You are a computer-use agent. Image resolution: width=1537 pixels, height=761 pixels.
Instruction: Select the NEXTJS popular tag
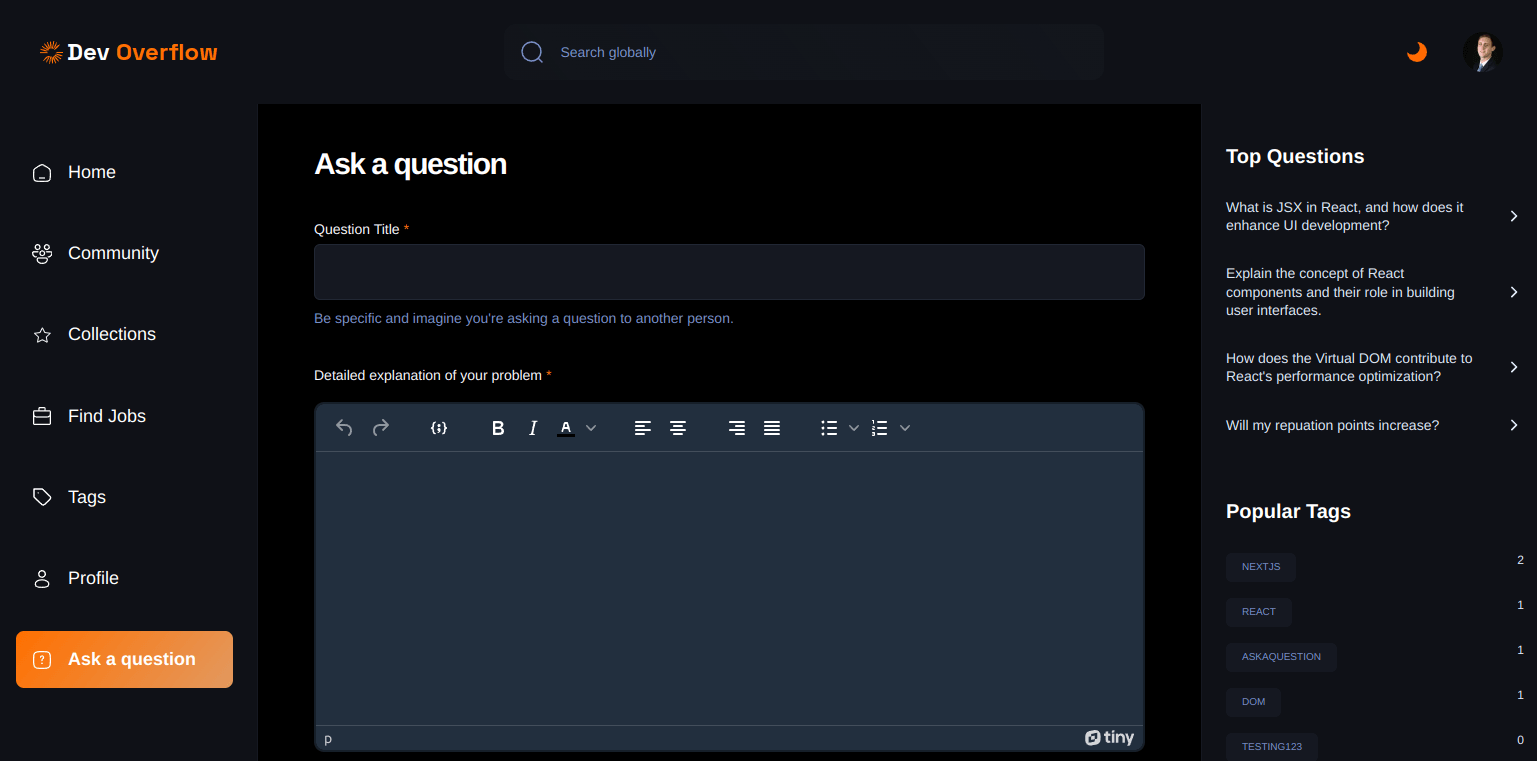point(1261,567)
